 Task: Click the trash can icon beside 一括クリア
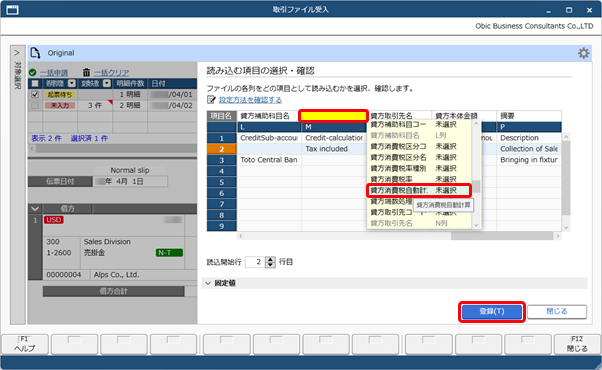pos(86,73)
